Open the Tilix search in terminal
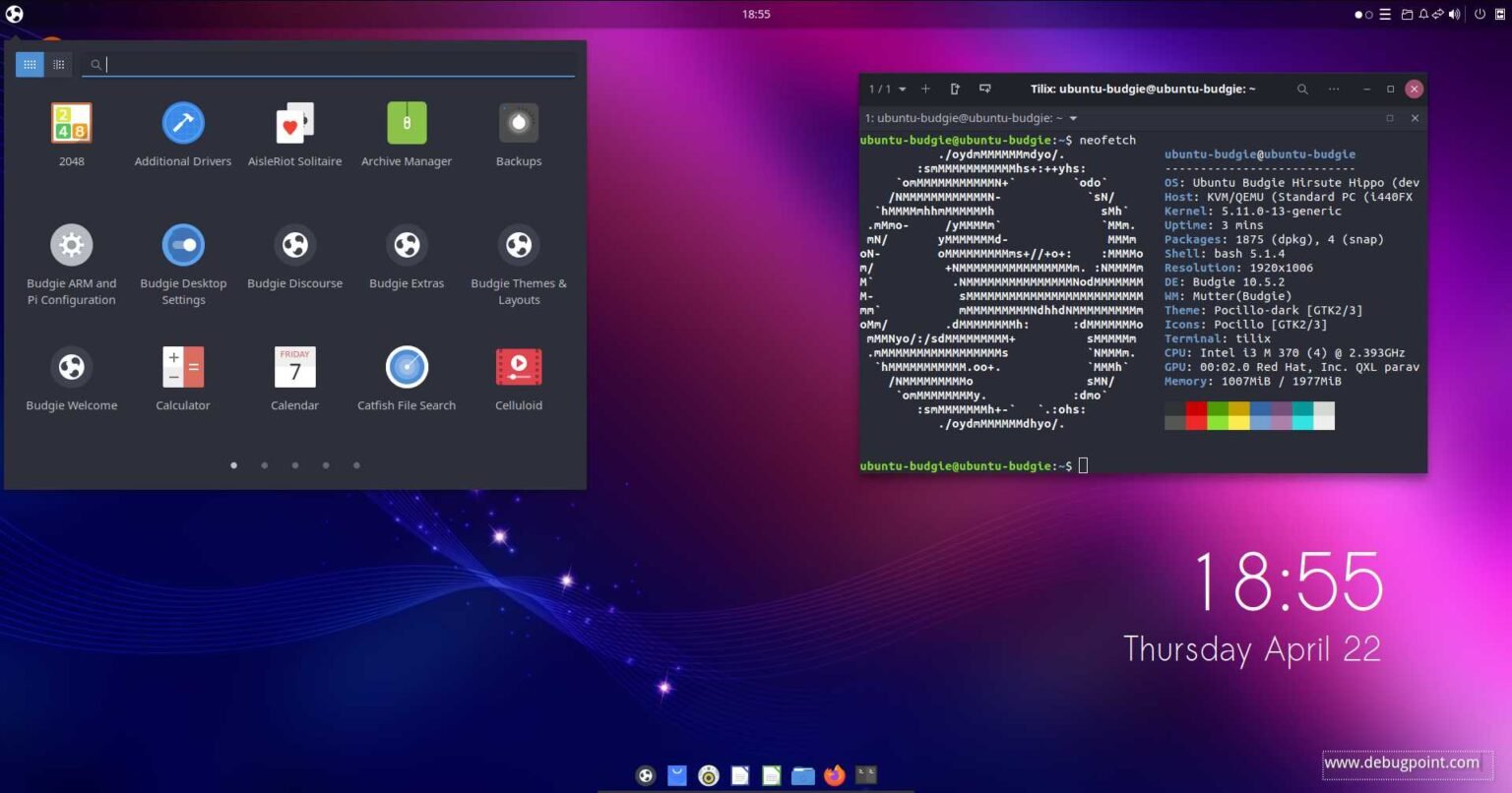Image resolution: width=1512 pixels, height=793 pixels. point(1301,89)
